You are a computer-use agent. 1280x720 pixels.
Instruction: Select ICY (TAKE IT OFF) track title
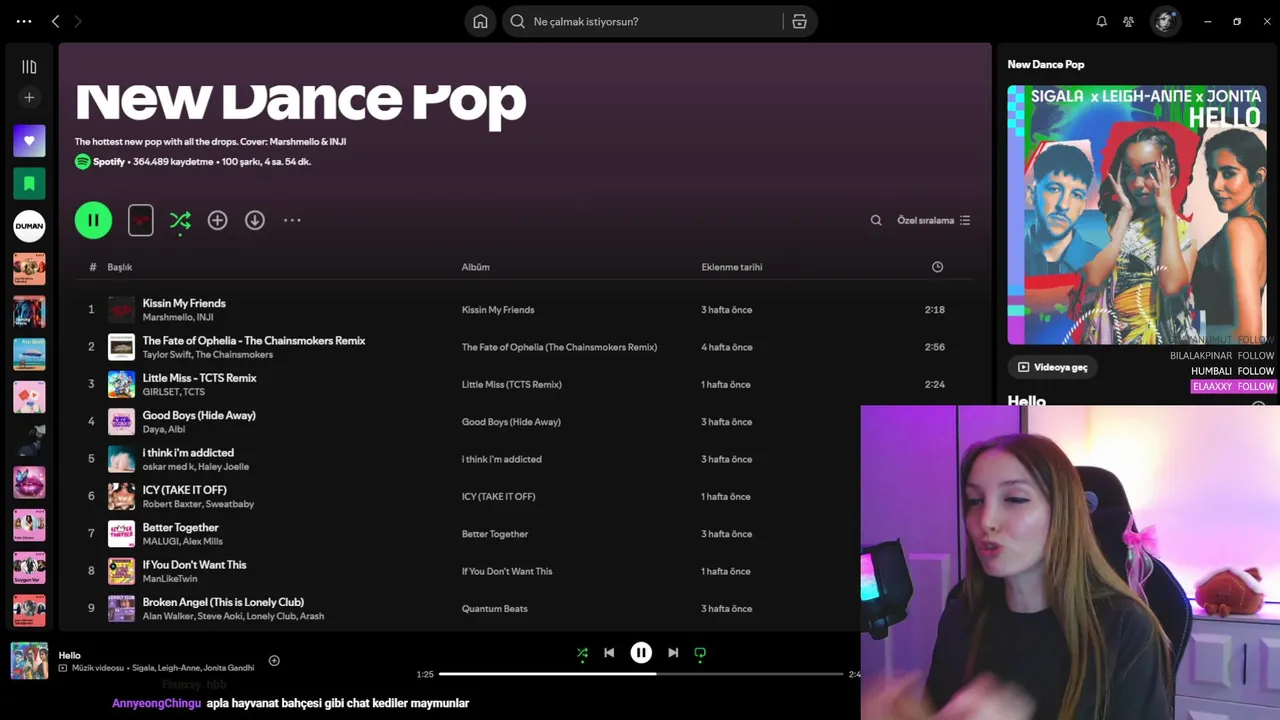(184, 490)
